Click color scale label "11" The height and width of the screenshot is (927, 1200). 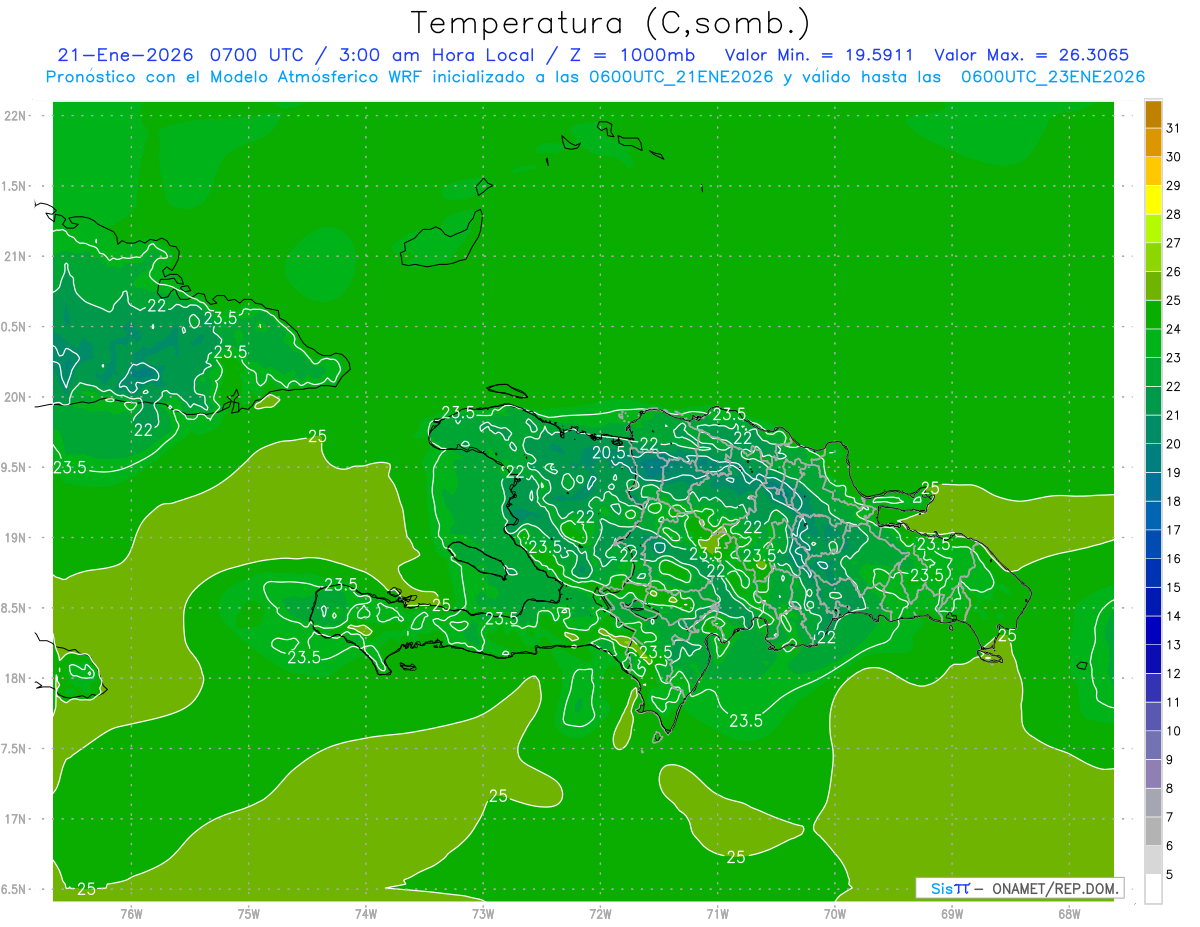[x=1173, y=703]
